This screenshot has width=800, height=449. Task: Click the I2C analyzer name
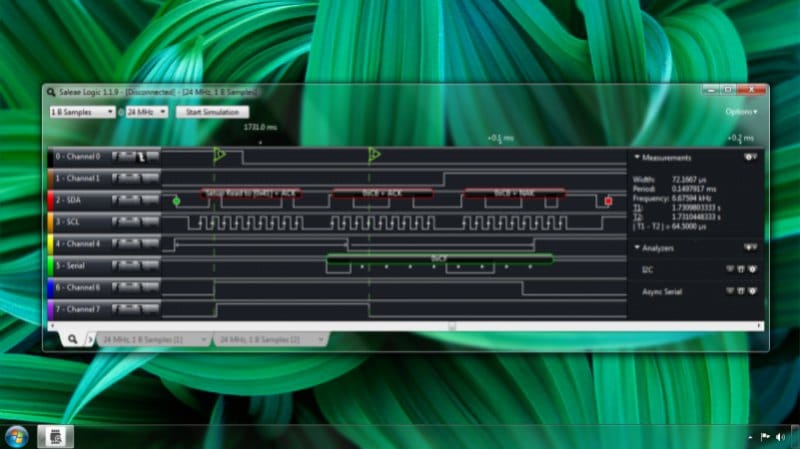[647, 269]
